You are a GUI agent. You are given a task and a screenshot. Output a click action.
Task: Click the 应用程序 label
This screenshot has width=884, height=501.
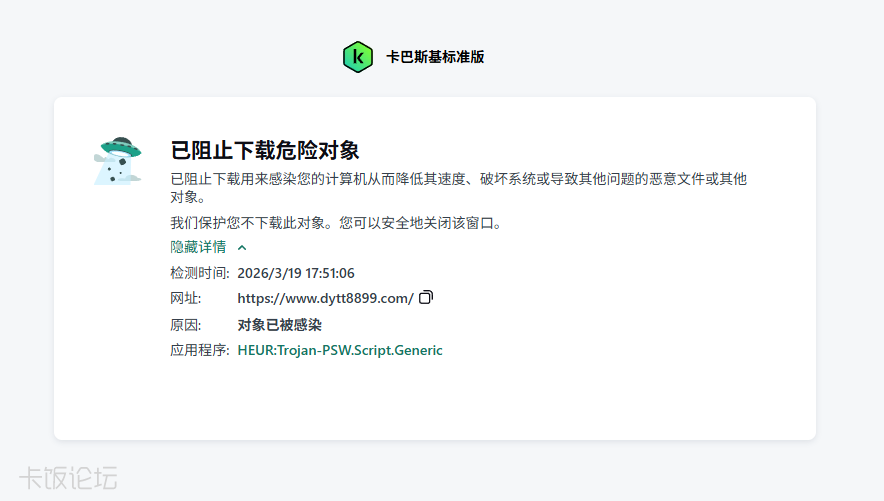pyautogui.click(x=200, y=350)
